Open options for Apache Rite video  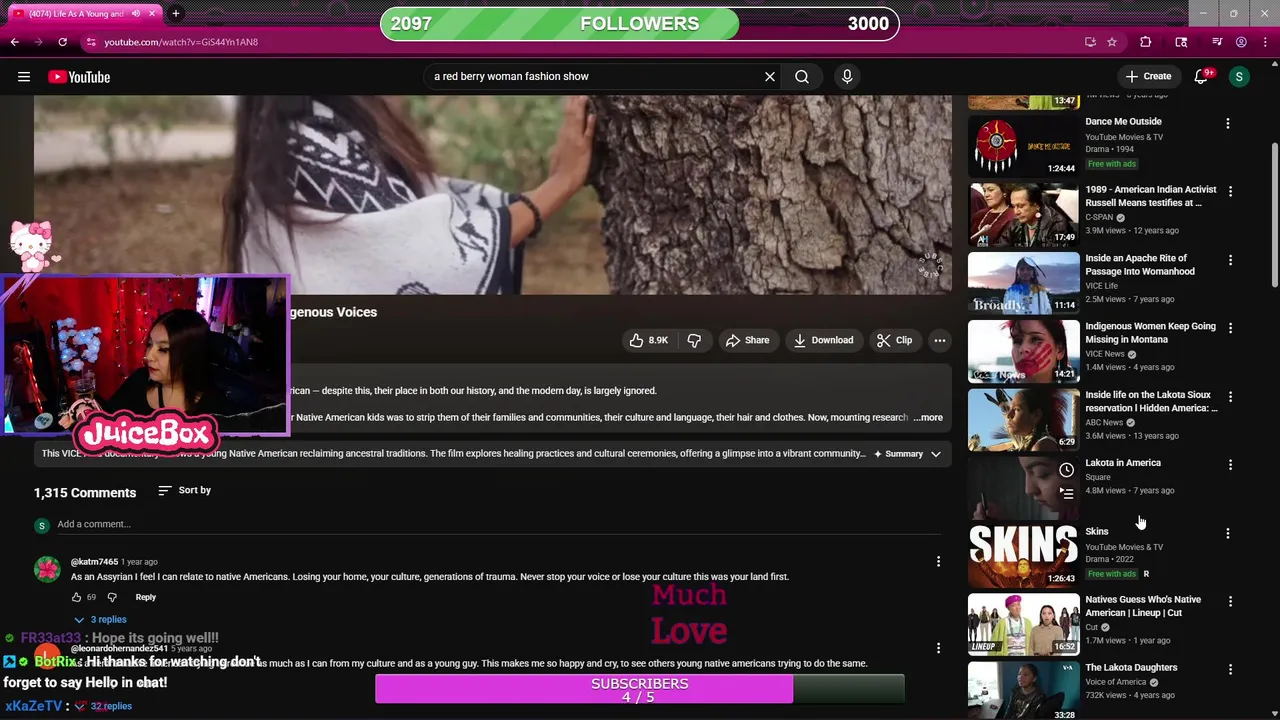click(1230, 260)
